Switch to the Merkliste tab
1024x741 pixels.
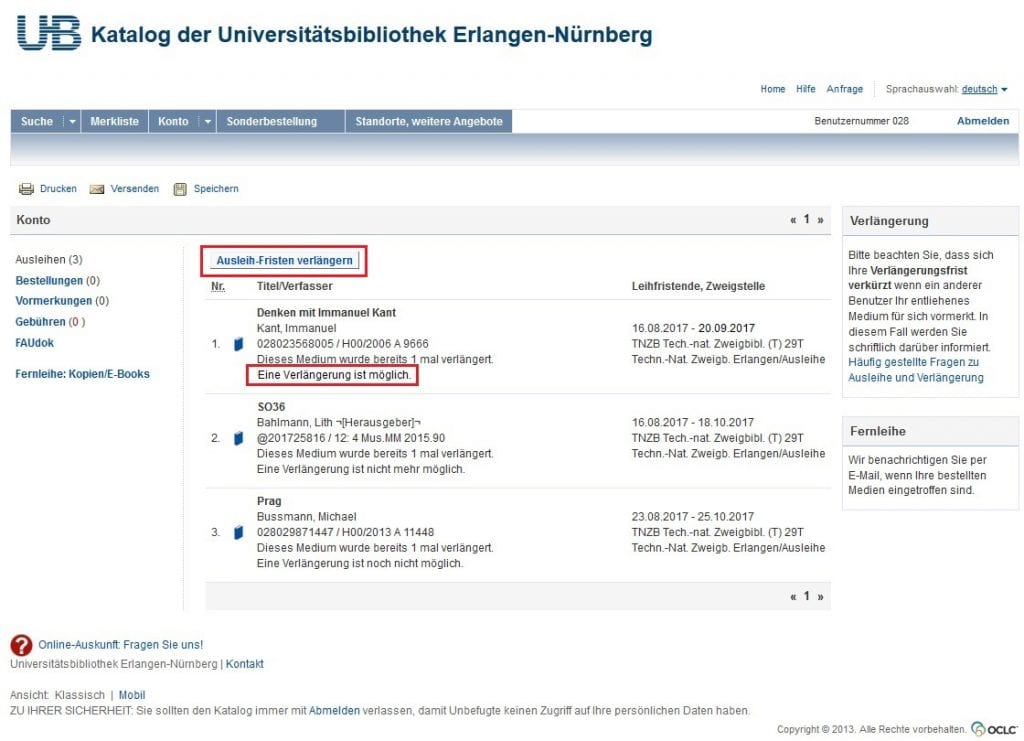tap(113, 120)
